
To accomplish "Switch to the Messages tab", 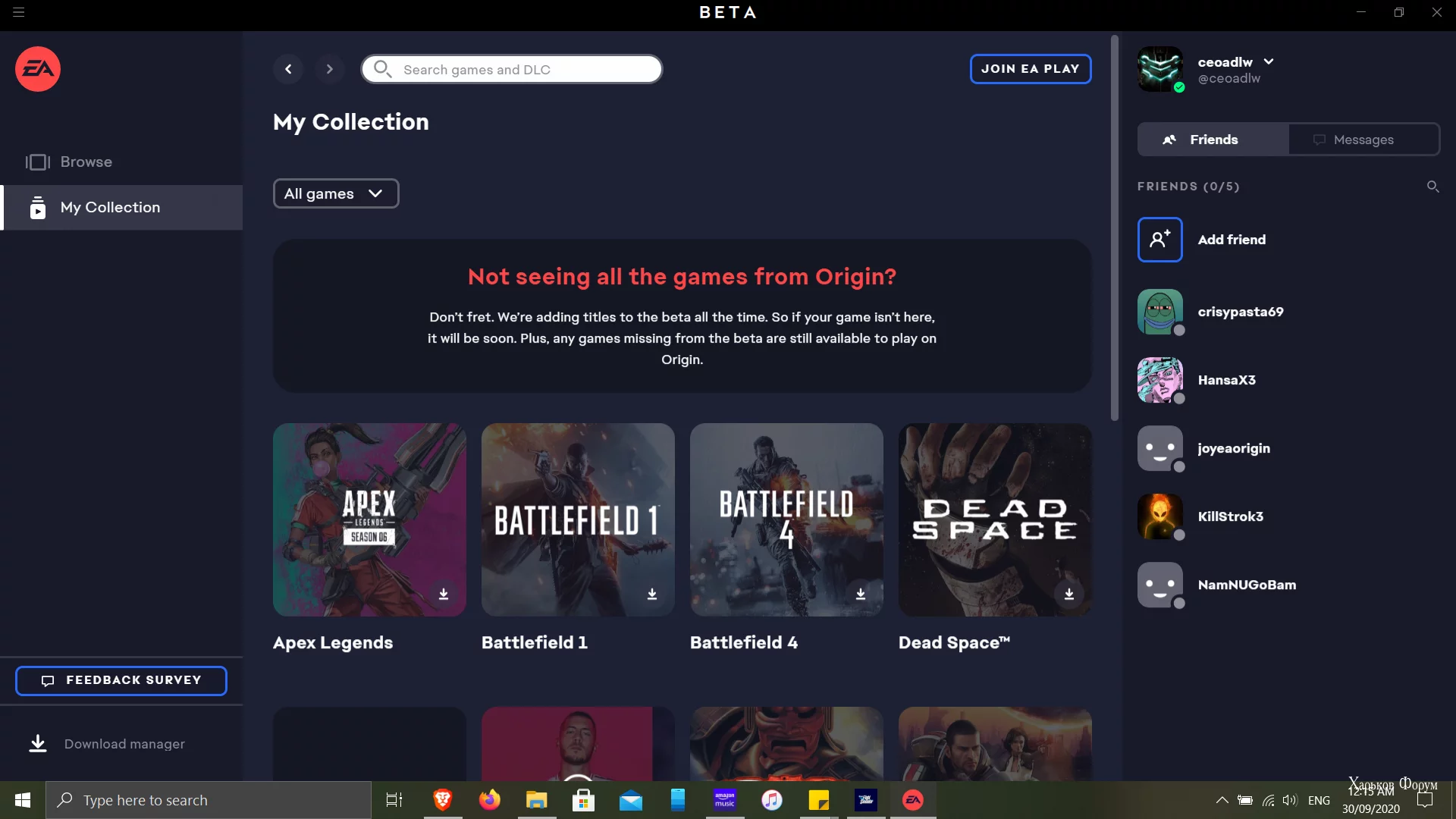I will pos(1363,140).
